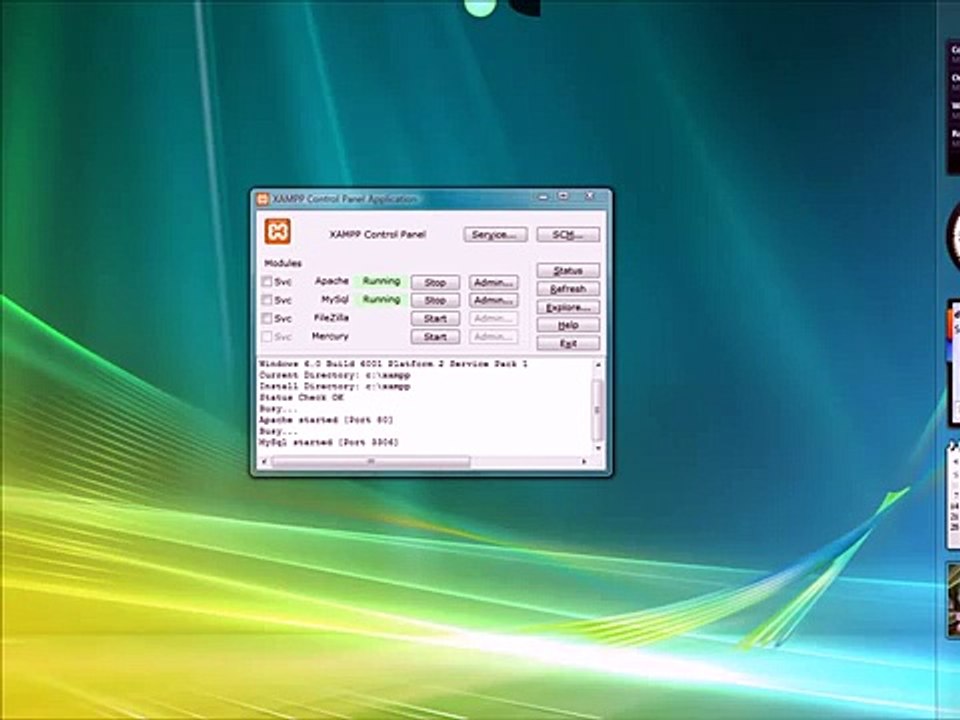Click log horizontal scrollbar thumb
Viewport: 960px width, 720px height.
tap(370, 462)
